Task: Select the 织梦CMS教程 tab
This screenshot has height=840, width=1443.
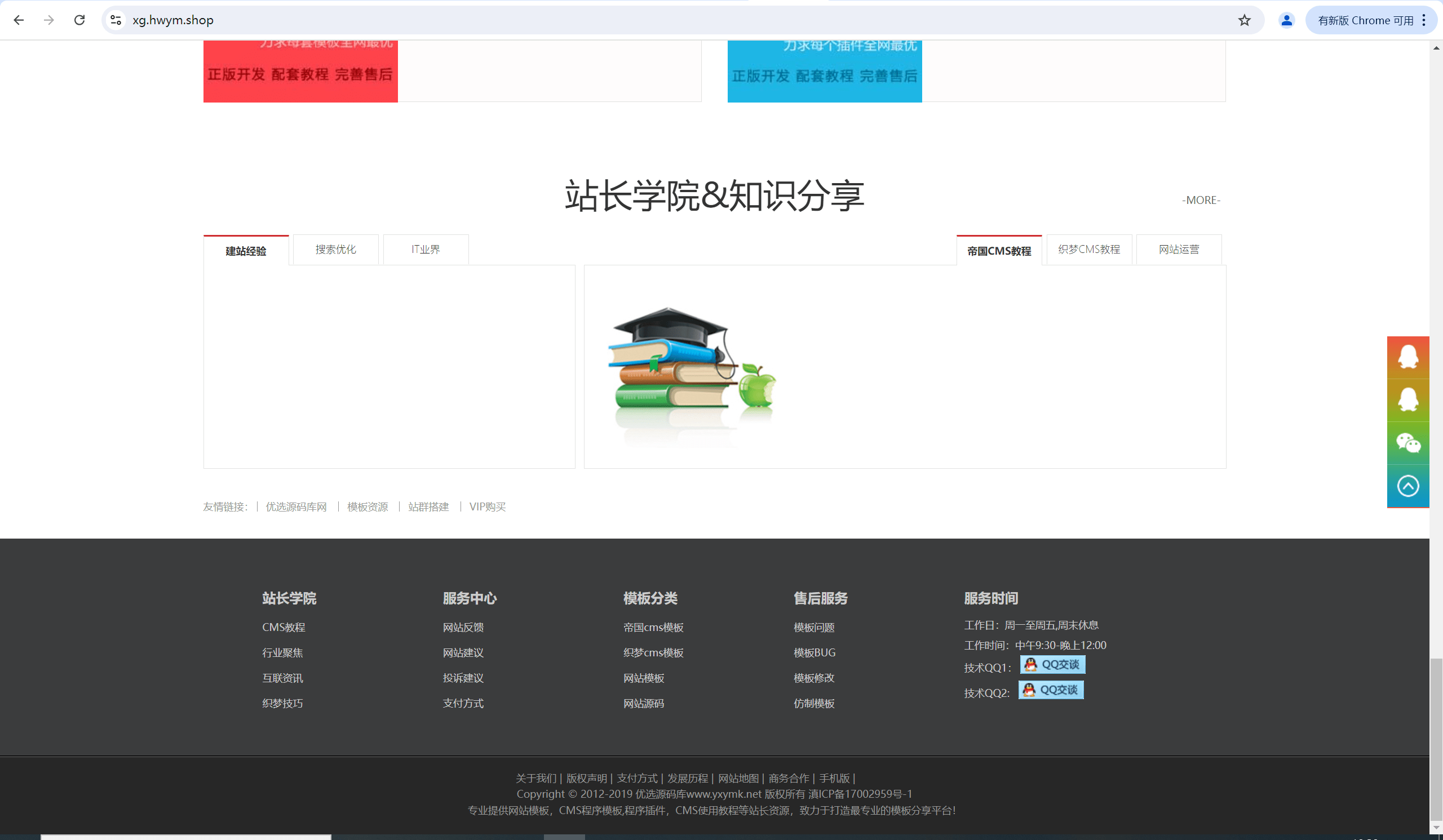Action: [x=1089, y=250]
